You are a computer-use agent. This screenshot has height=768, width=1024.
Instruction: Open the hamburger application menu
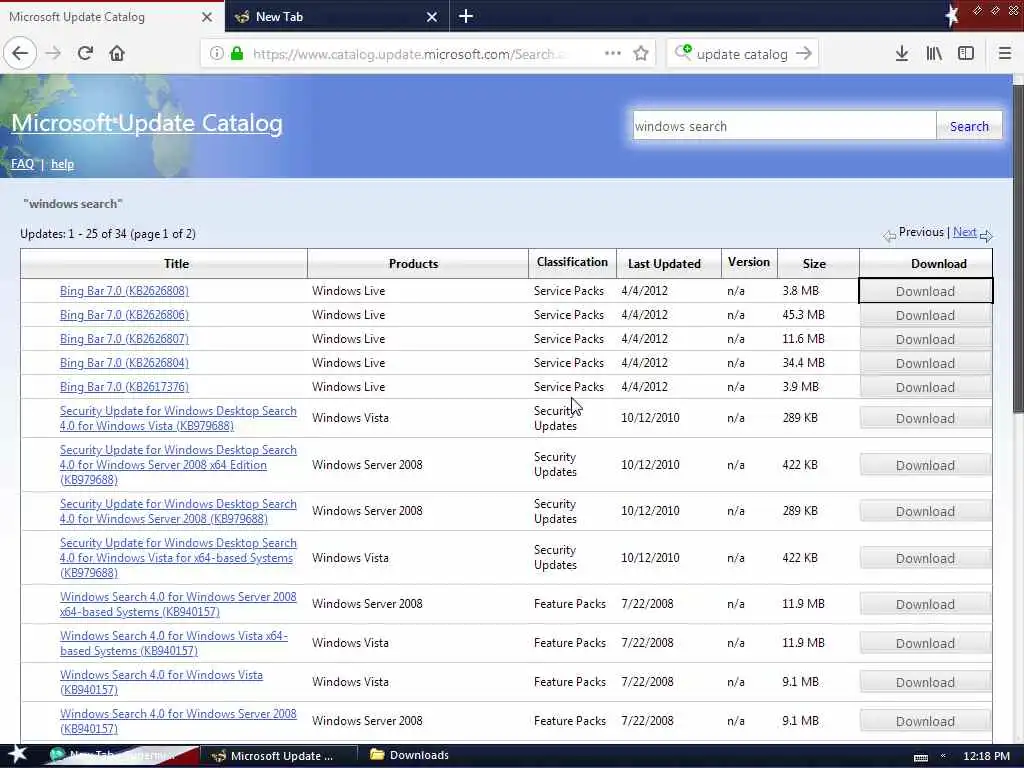(x=1004, y=54)
